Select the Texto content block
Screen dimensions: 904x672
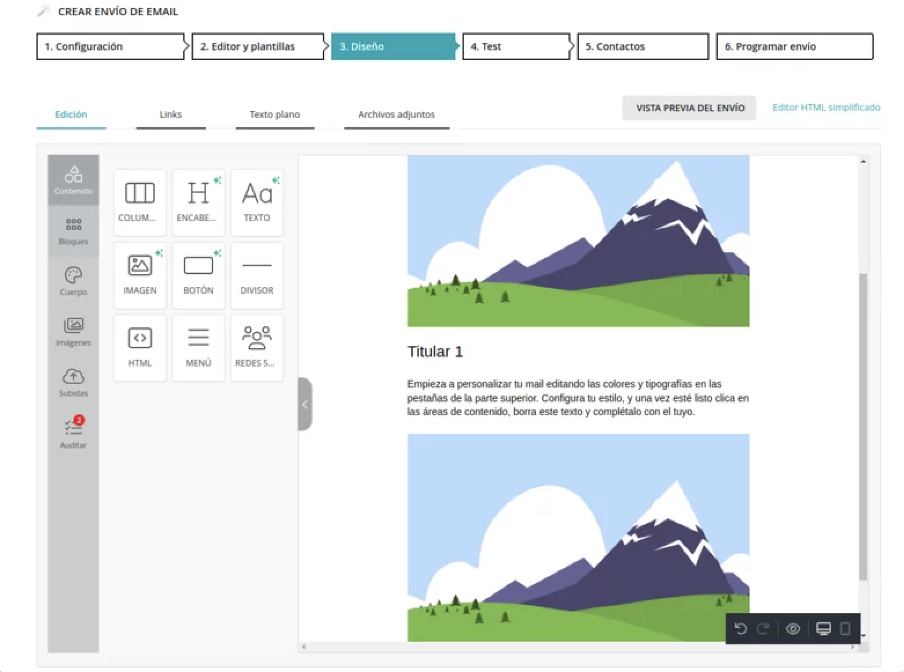click(x=257, y=202)
